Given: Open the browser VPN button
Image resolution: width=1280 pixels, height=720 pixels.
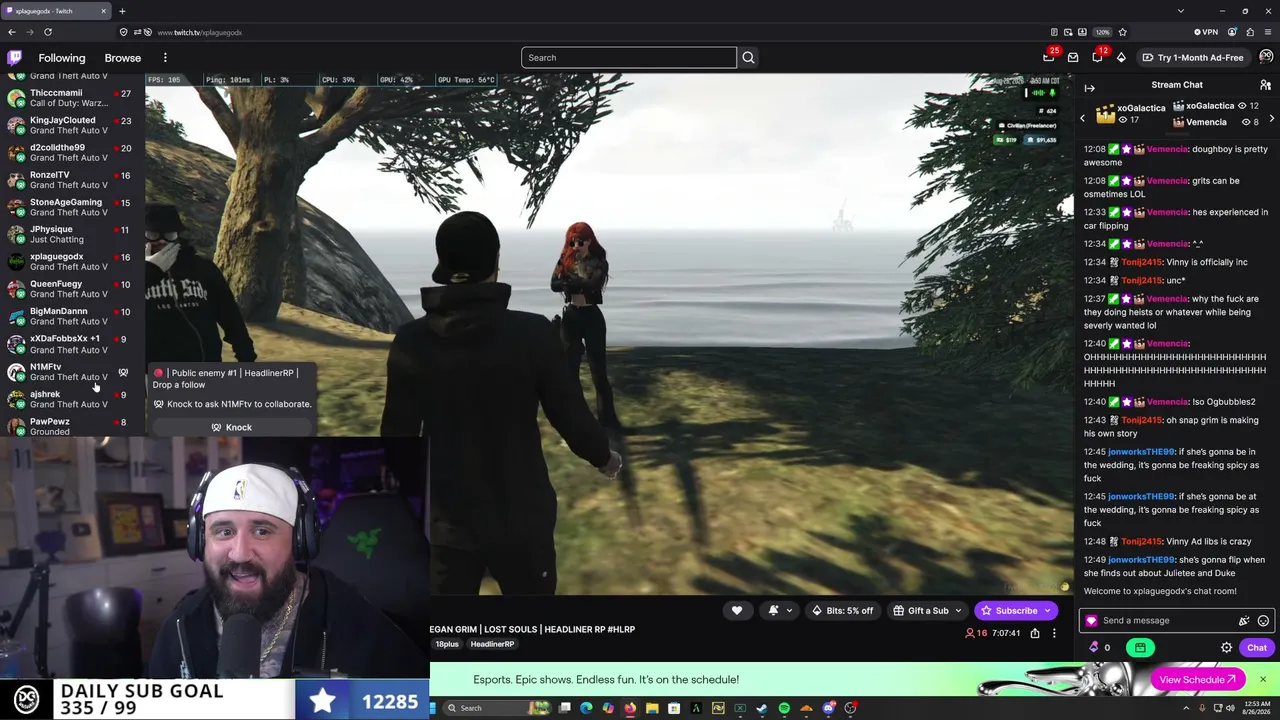Looking at the screenshot, I should coord(1206,32).
